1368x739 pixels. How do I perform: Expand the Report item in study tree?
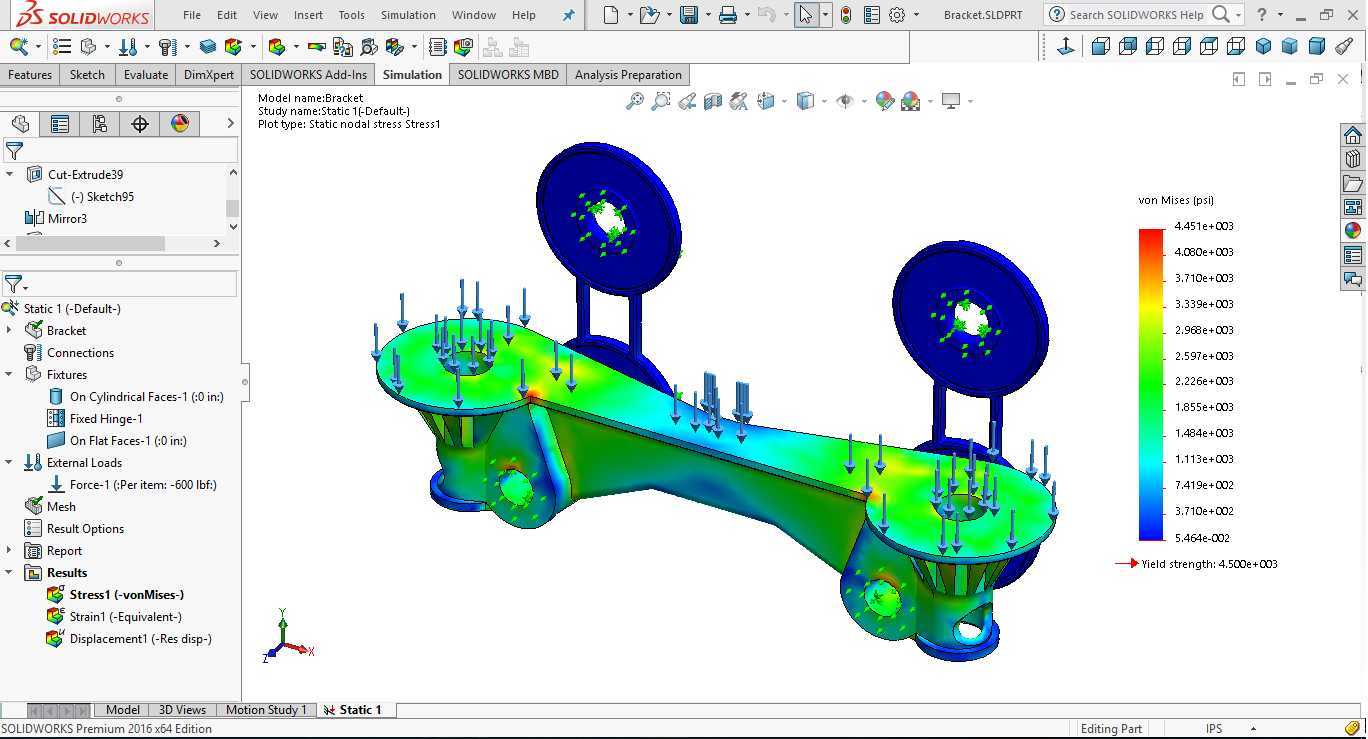10,551
